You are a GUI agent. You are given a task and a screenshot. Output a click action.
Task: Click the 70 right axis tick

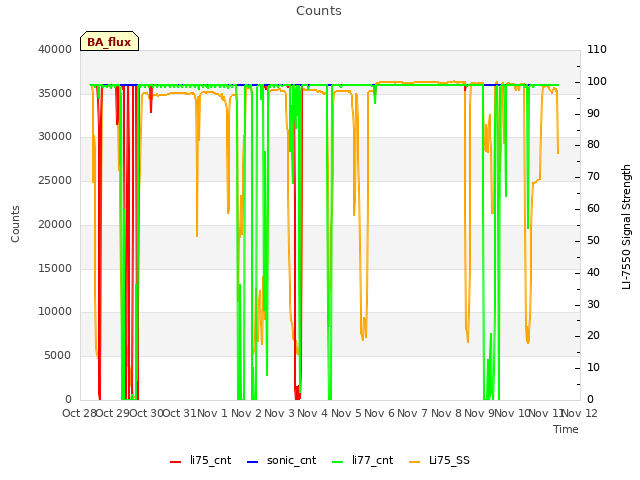click(593, 177)
